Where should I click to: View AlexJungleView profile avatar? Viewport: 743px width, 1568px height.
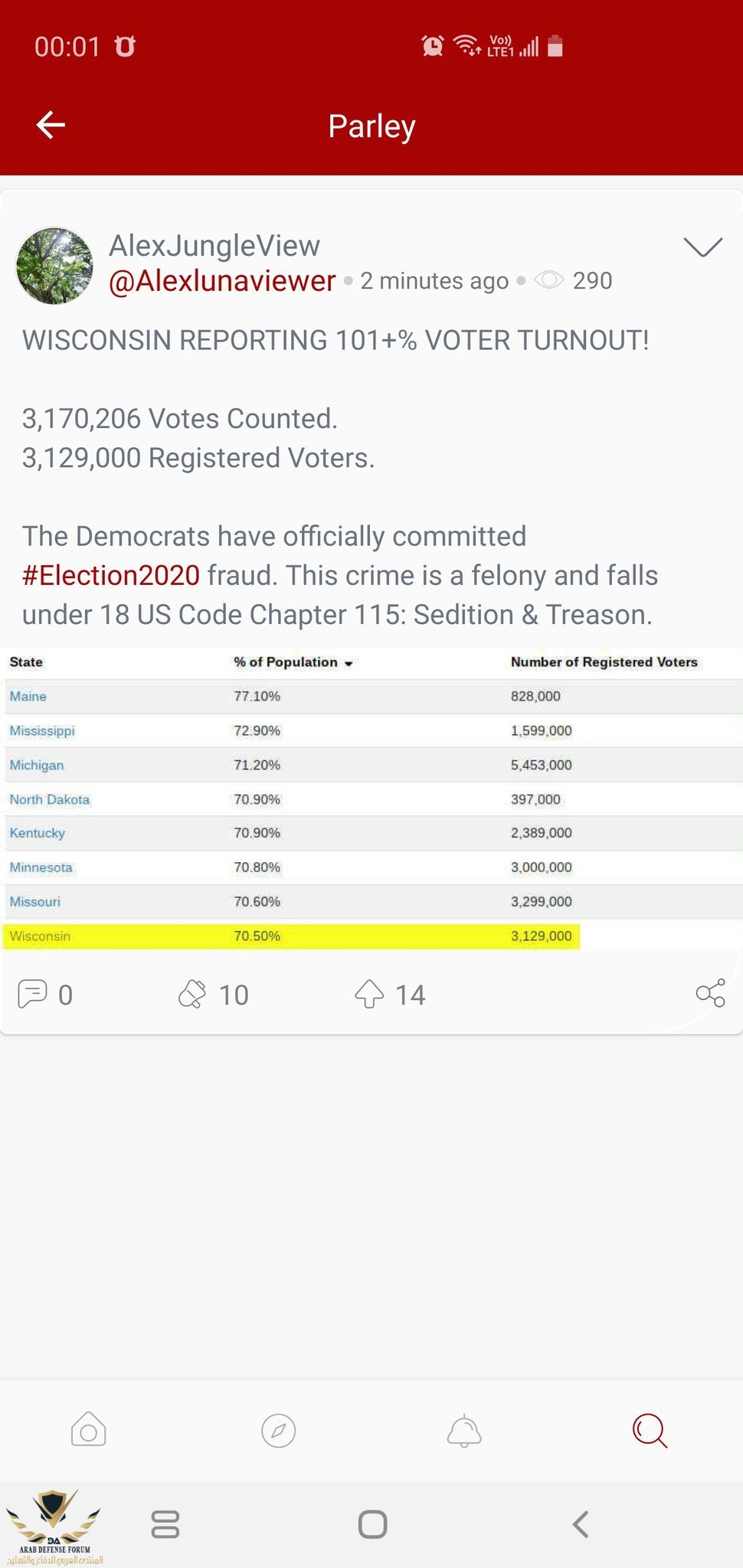coord(54,266)
